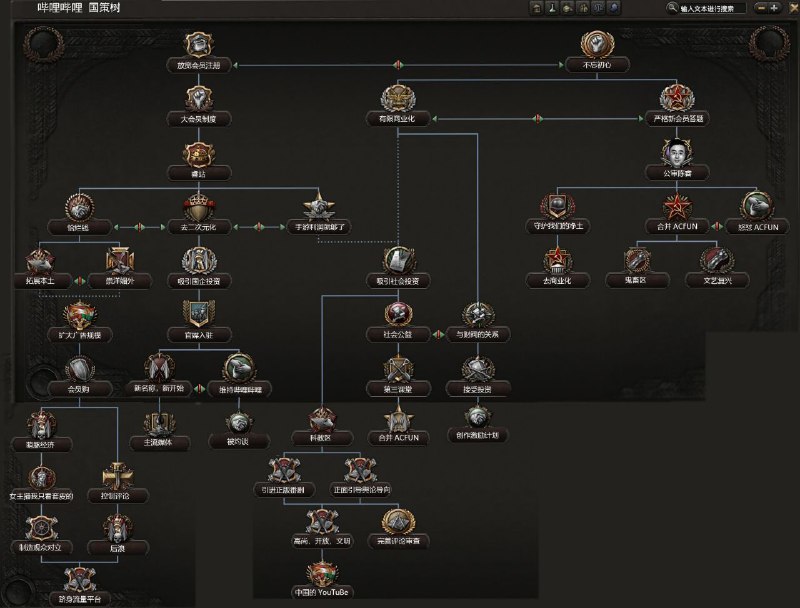
Task: Click the magnifier search icon
Action: (x=672, y=8)
